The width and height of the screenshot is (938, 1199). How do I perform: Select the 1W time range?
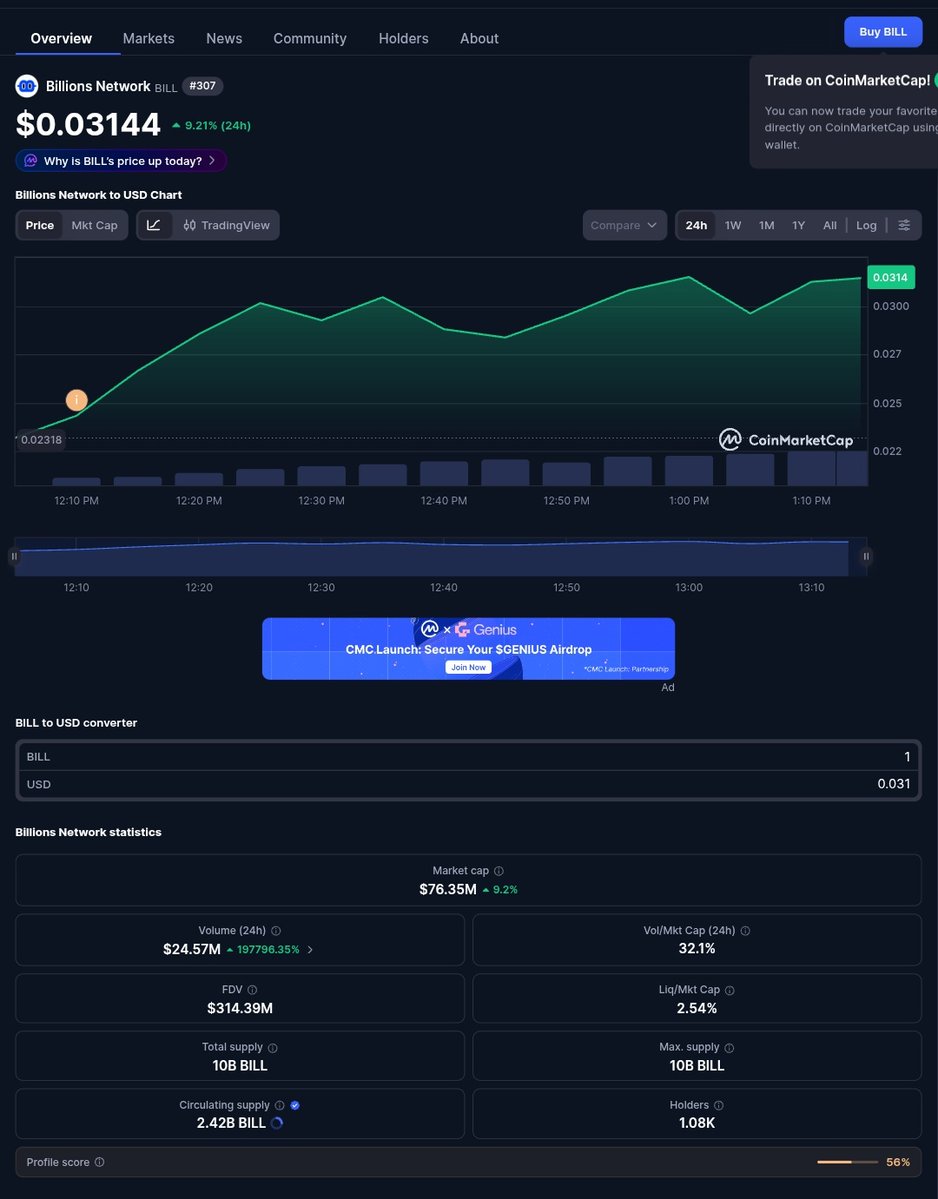click(733, 226)
